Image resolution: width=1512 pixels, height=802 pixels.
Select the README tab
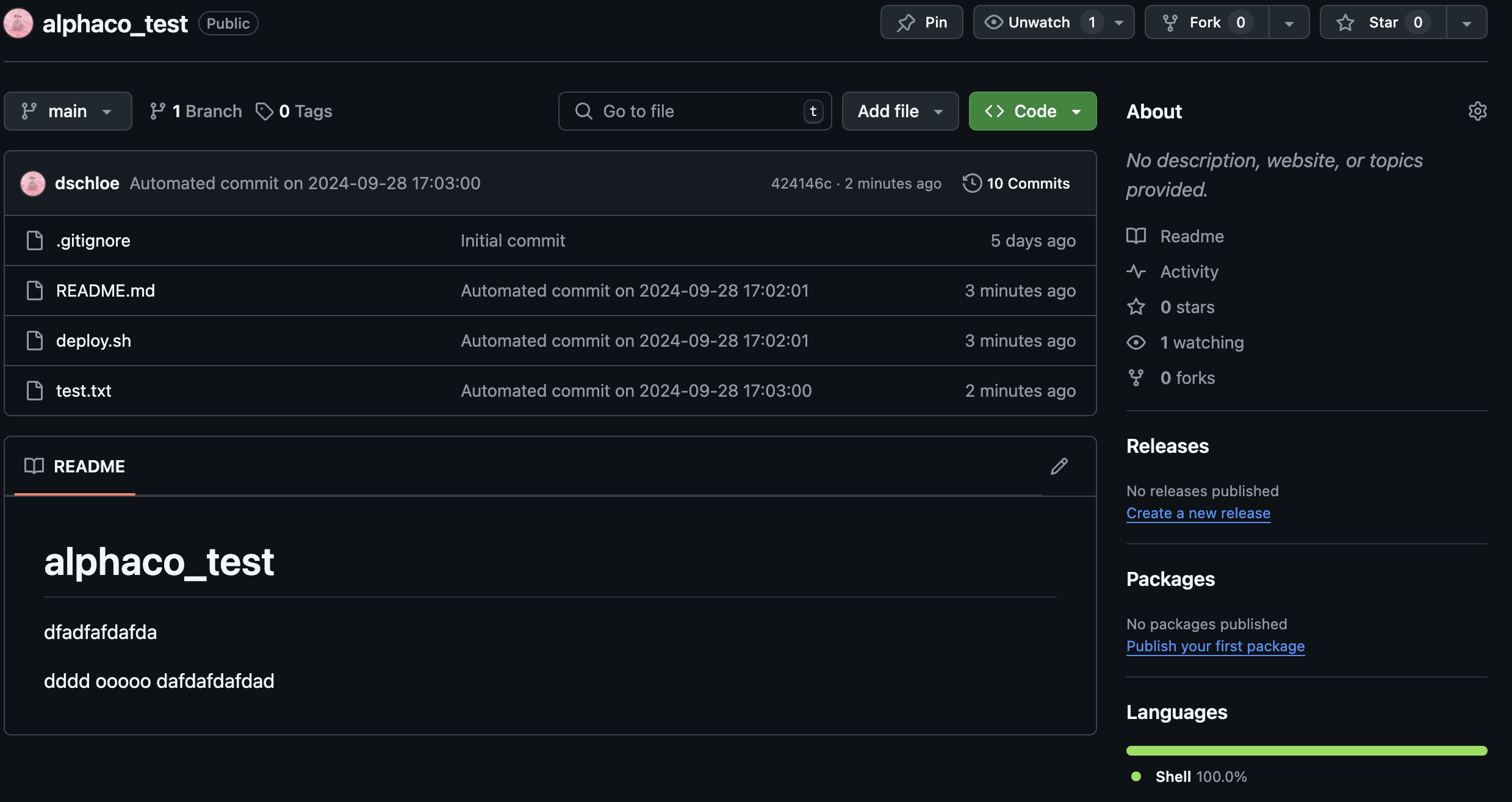point(74,466)
